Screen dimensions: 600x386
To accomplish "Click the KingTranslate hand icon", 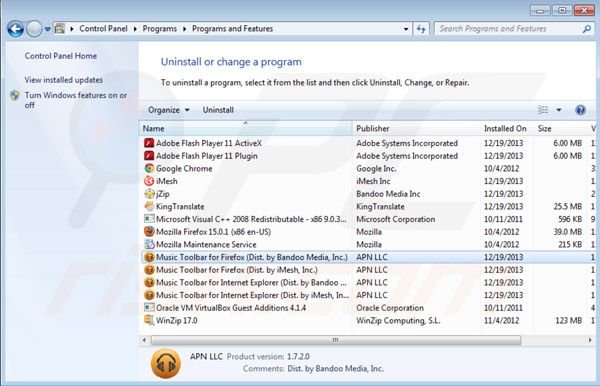I will click(149, 206).
